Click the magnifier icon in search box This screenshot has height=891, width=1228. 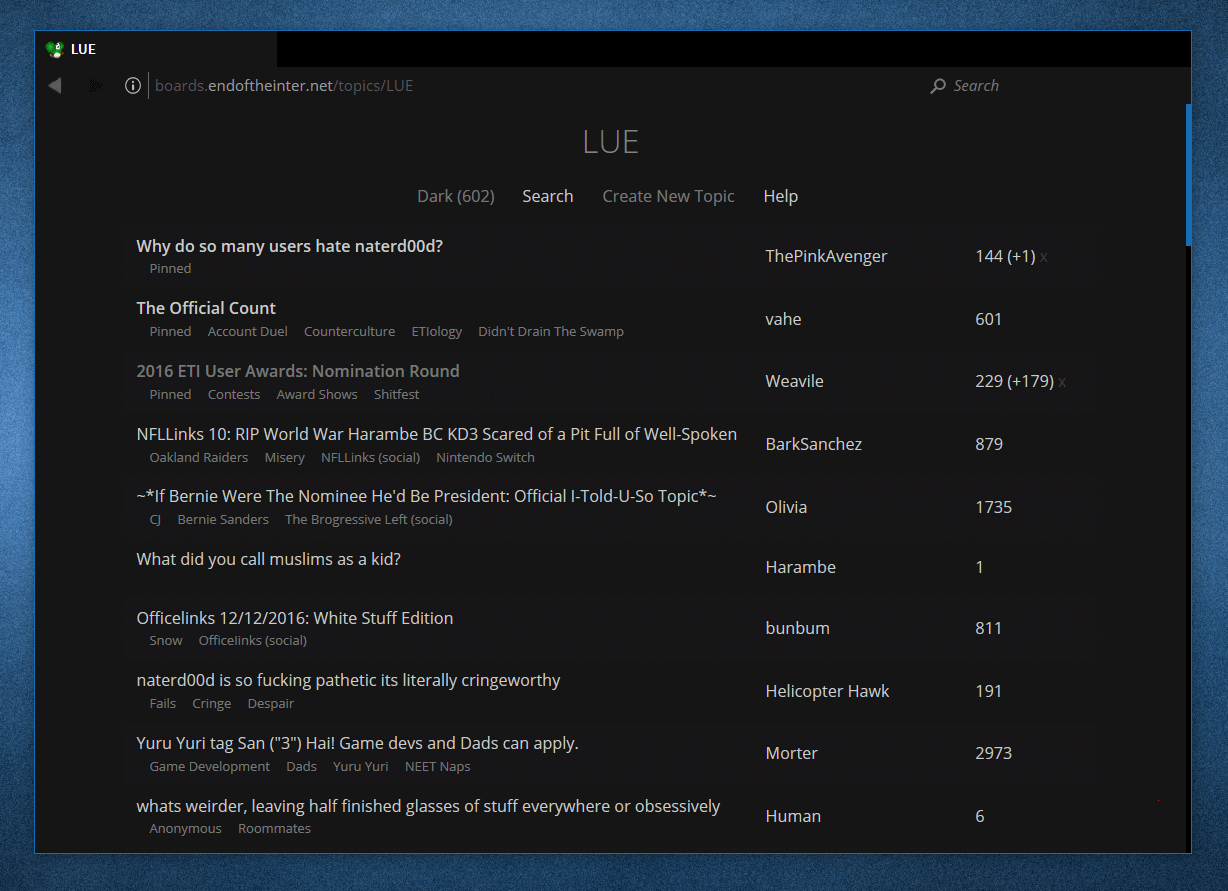[938, 86]
